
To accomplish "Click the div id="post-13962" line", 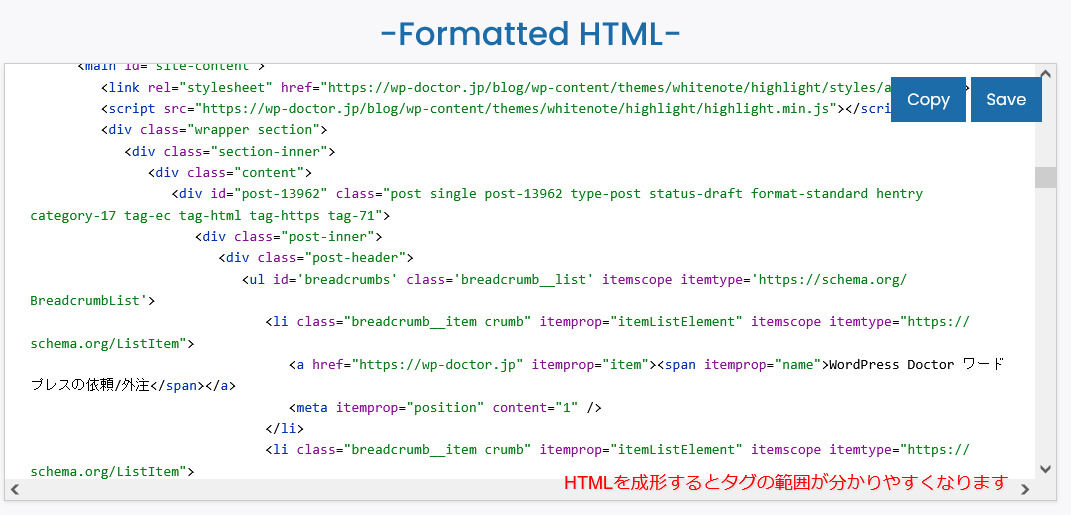I will pyautogui.click(x=547, y=194).
